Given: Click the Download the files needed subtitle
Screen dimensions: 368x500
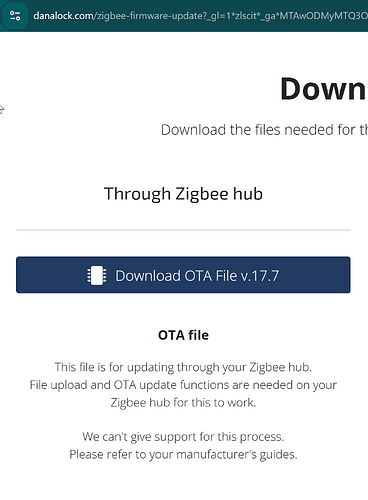Looking at the screenshot, I should 264,130.
